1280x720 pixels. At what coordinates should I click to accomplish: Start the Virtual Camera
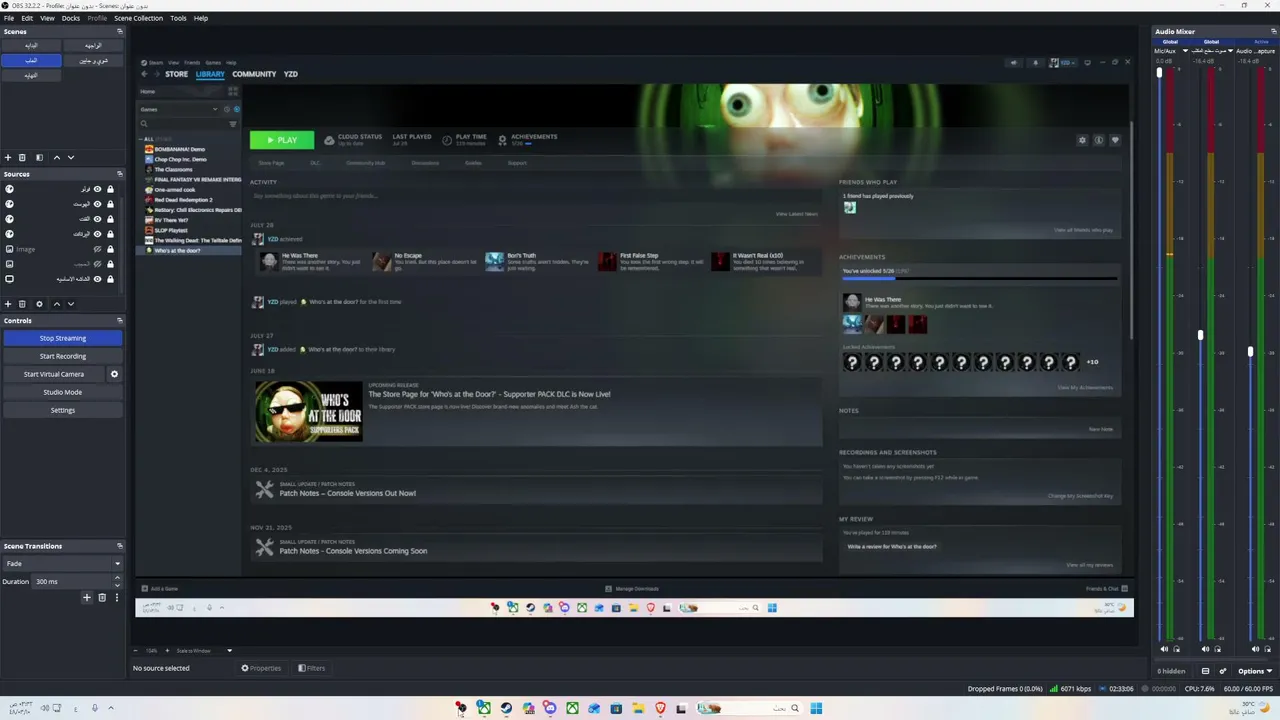54,374
